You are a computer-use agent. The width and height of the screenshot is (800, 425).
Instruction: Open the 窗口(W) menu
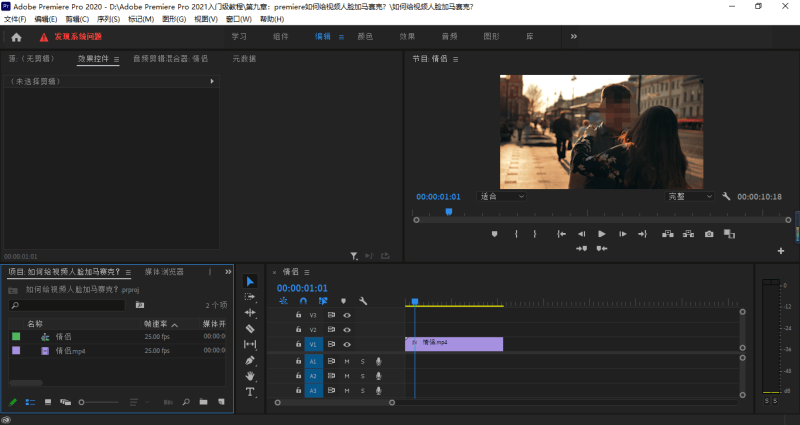[239, 19]
